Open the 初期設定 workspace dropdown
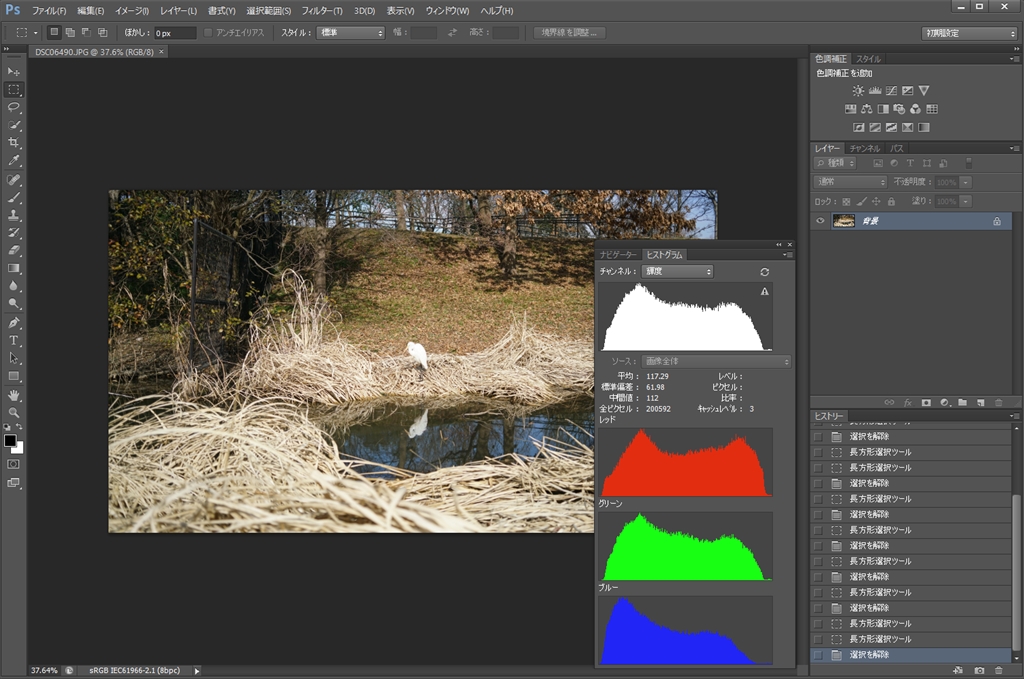This screenshot has width=1024, height=679. coord(968,33)
